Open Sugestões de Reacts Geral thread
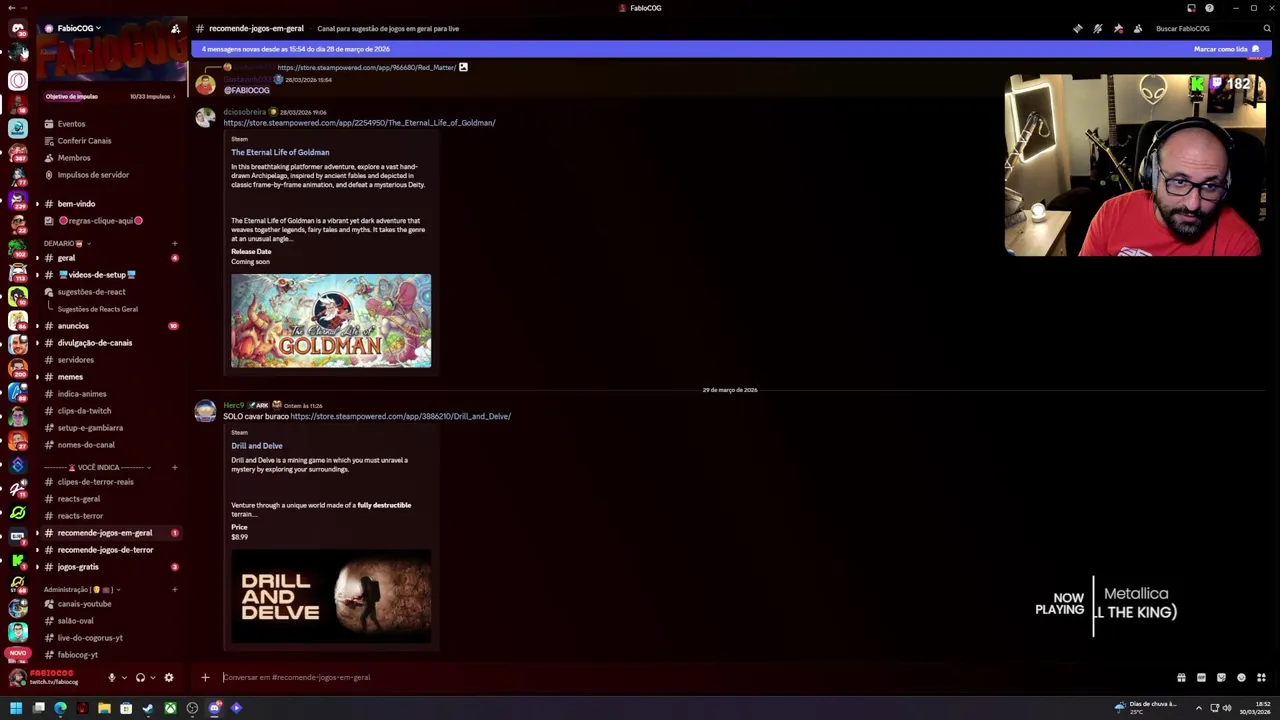 [x=97, y=309]
